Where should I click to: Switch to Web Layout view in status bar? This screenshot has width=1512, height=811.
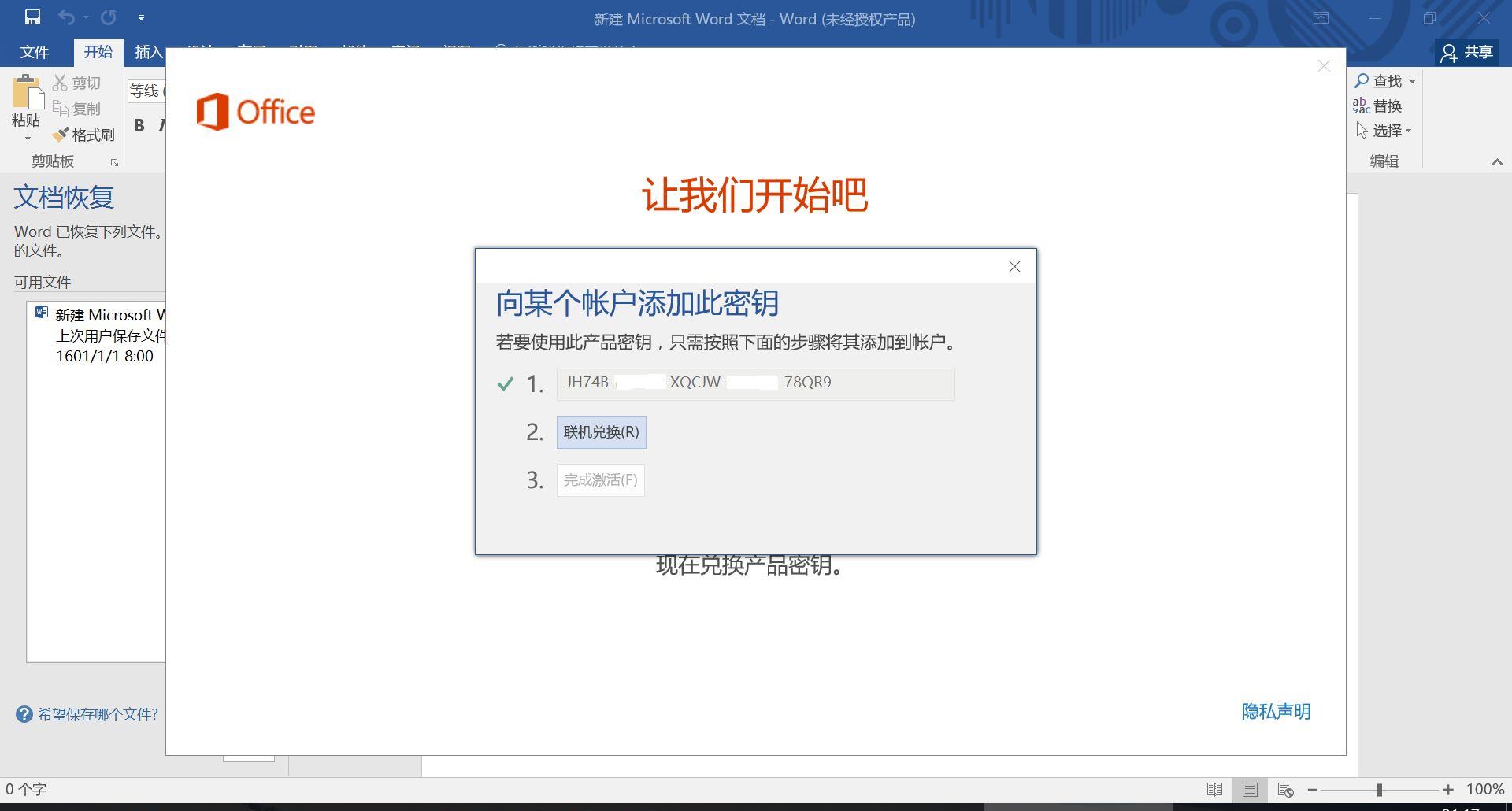tap(1285, 789)
